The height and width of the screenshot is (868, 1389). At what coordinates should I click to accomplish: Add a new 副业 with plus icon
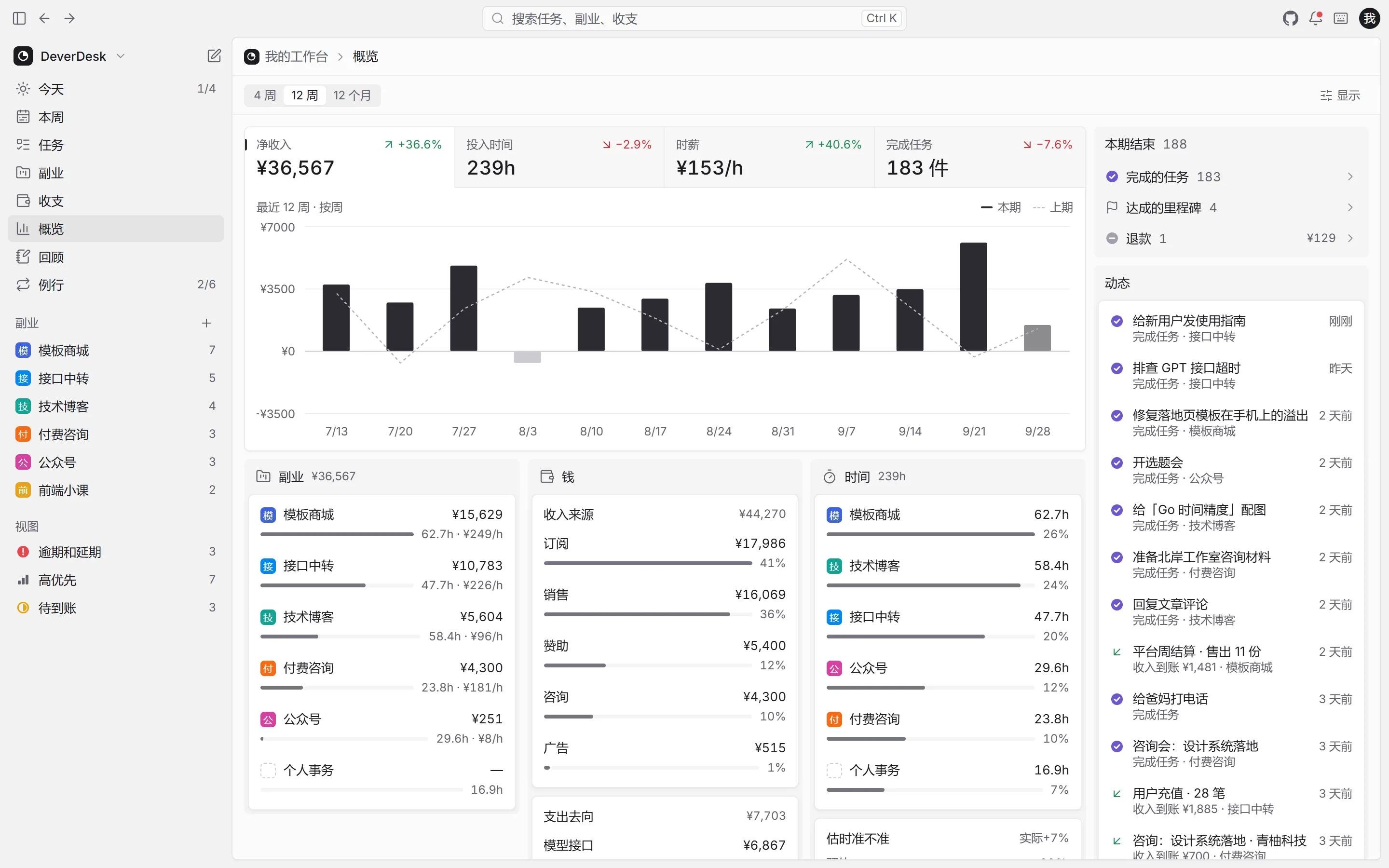pos(206,323)
